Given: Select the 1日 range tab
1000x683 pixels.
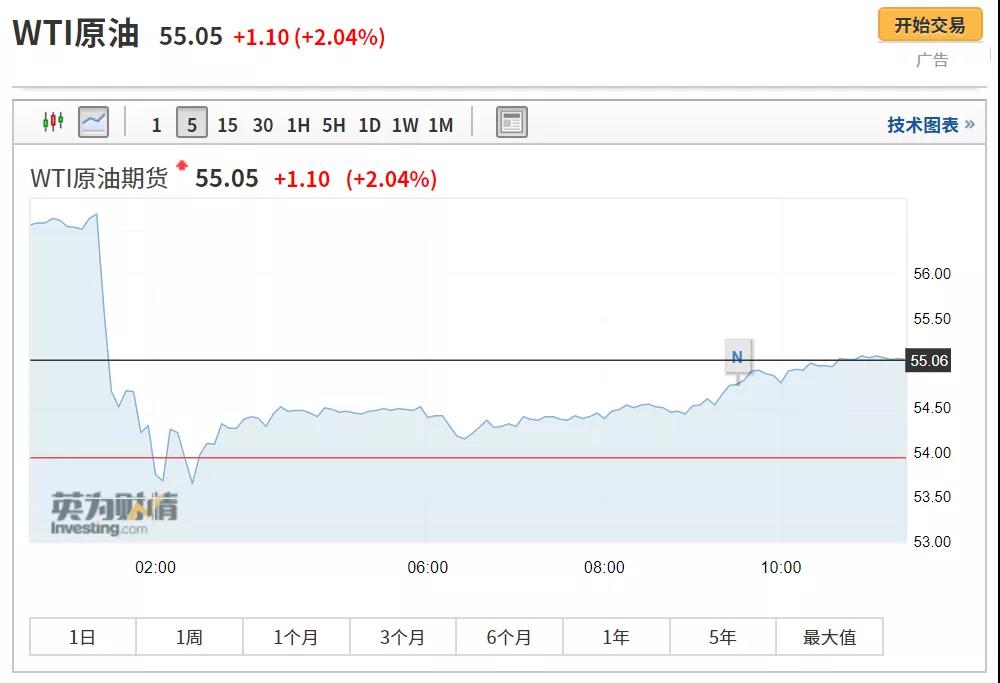Looking at the screenshot, I should pos(82,637).
